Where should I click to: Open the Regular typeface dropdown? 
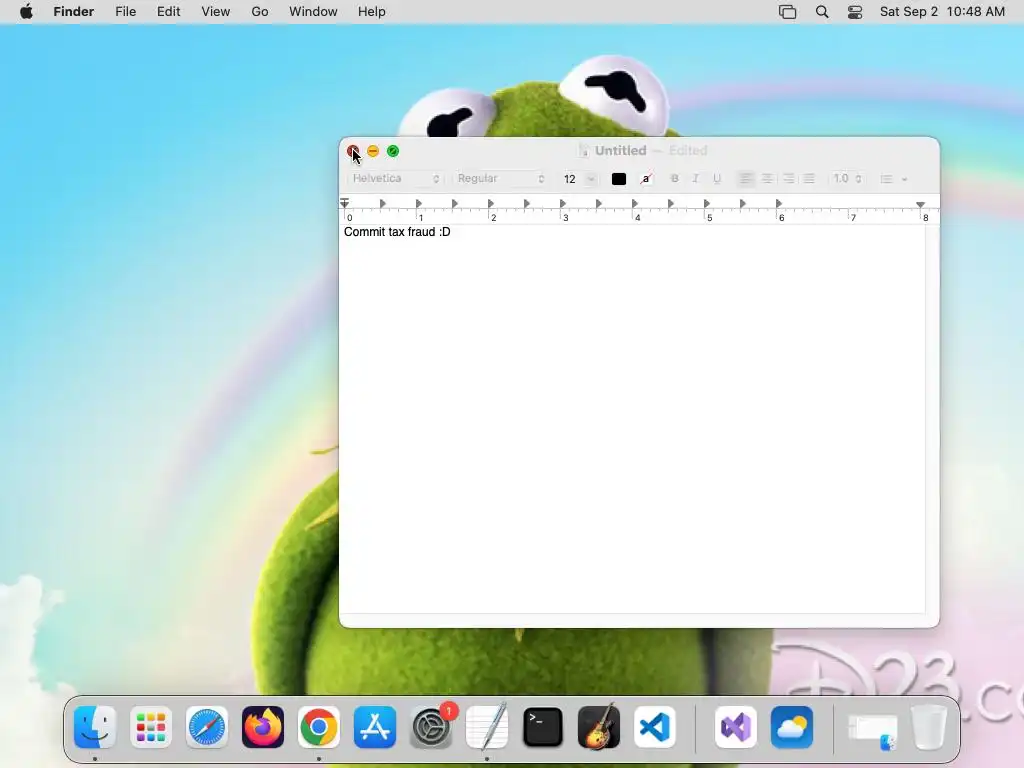pyautogui.click(x=500, y=179)
